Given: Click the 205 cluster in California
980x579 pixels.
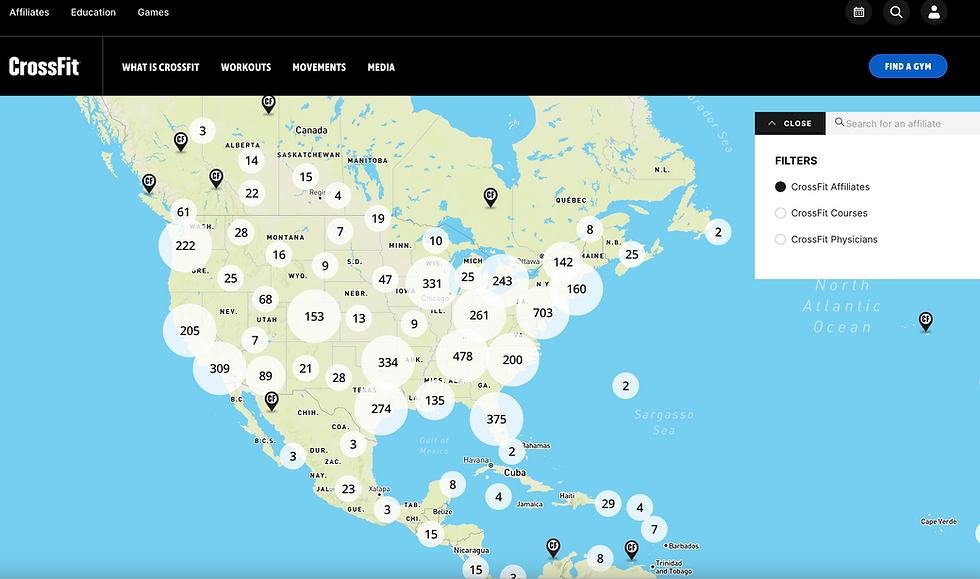Looking at the screenshot, I should [x=189, y=331].
